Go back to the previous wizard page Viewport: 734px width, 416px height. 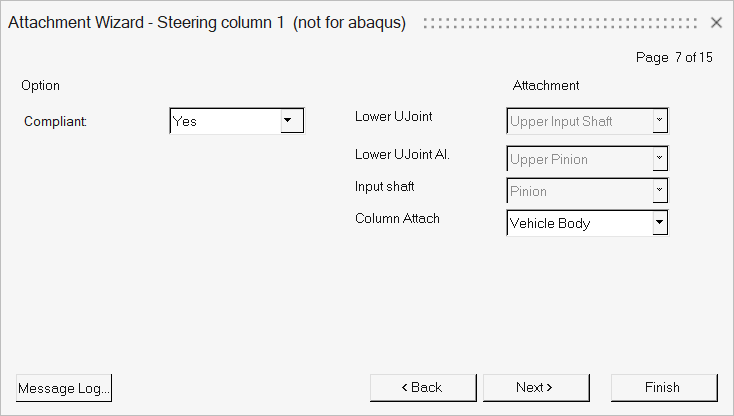click(x=423, y=387)
